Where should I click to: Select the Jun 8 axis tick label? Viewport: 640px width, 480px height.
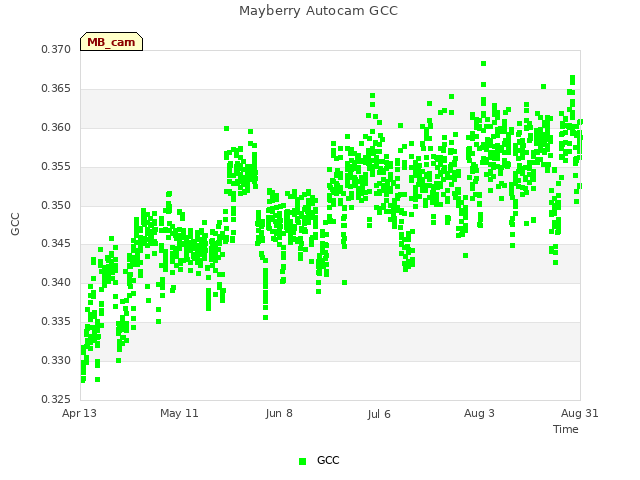coord(279,413)
